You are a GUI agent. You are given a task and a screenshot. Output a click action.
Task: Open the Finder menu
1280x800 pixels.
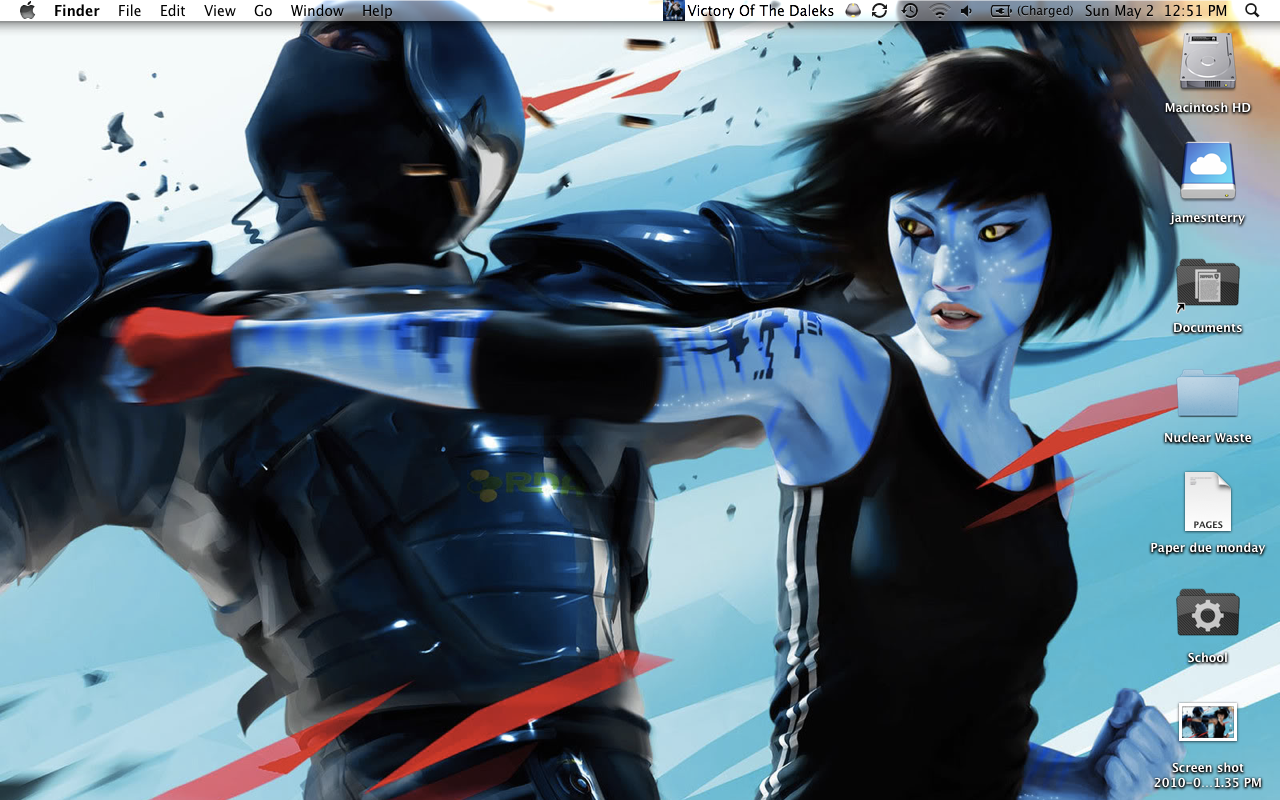(x=77, y=11)
